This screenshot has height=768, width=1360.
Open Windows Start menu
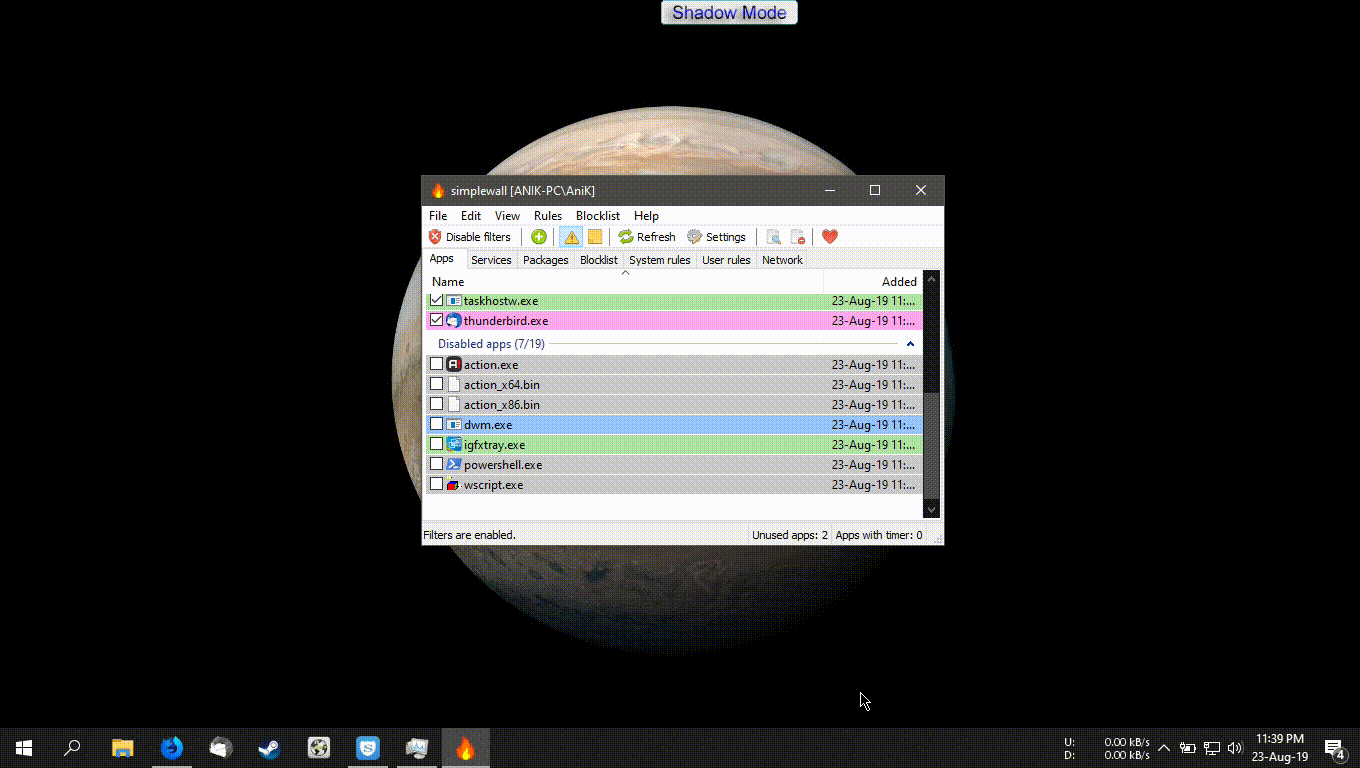[24, 748]
